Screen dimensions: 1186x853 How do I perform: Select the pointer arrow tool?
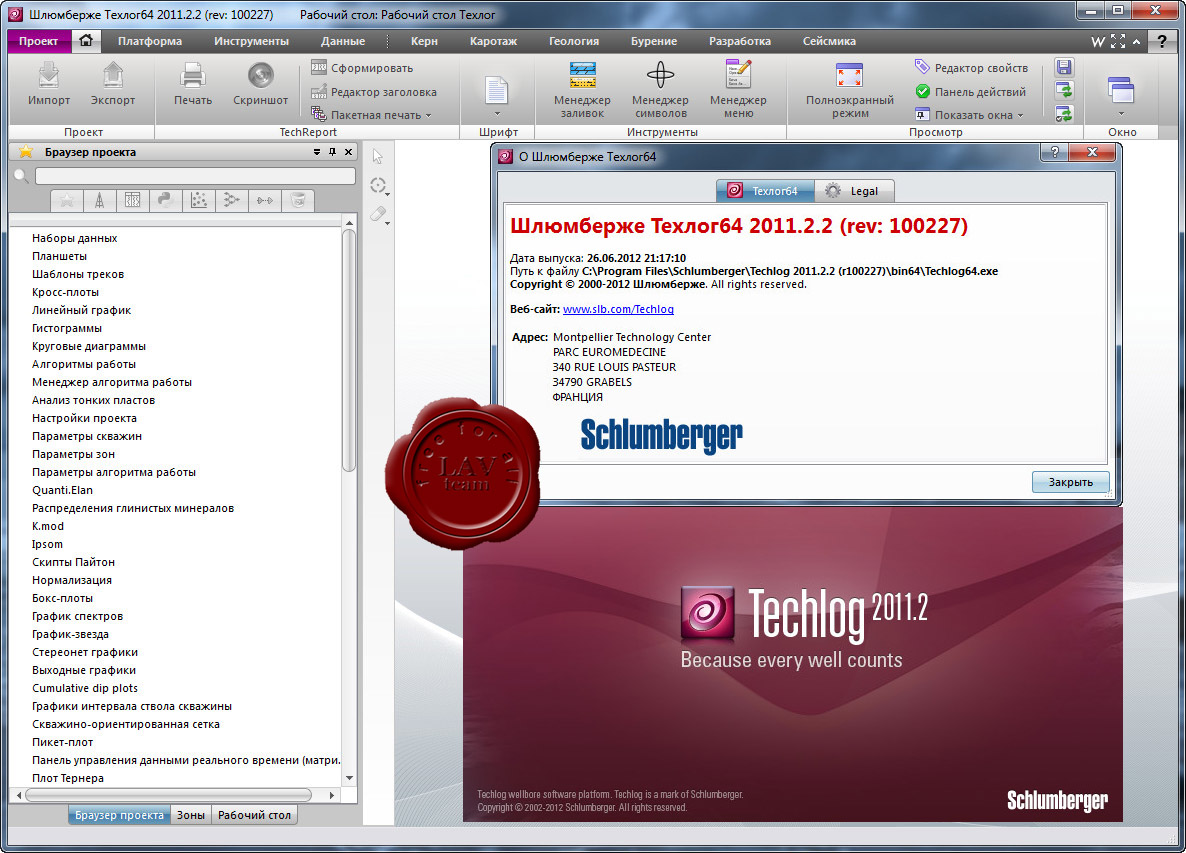coord(377,157)
